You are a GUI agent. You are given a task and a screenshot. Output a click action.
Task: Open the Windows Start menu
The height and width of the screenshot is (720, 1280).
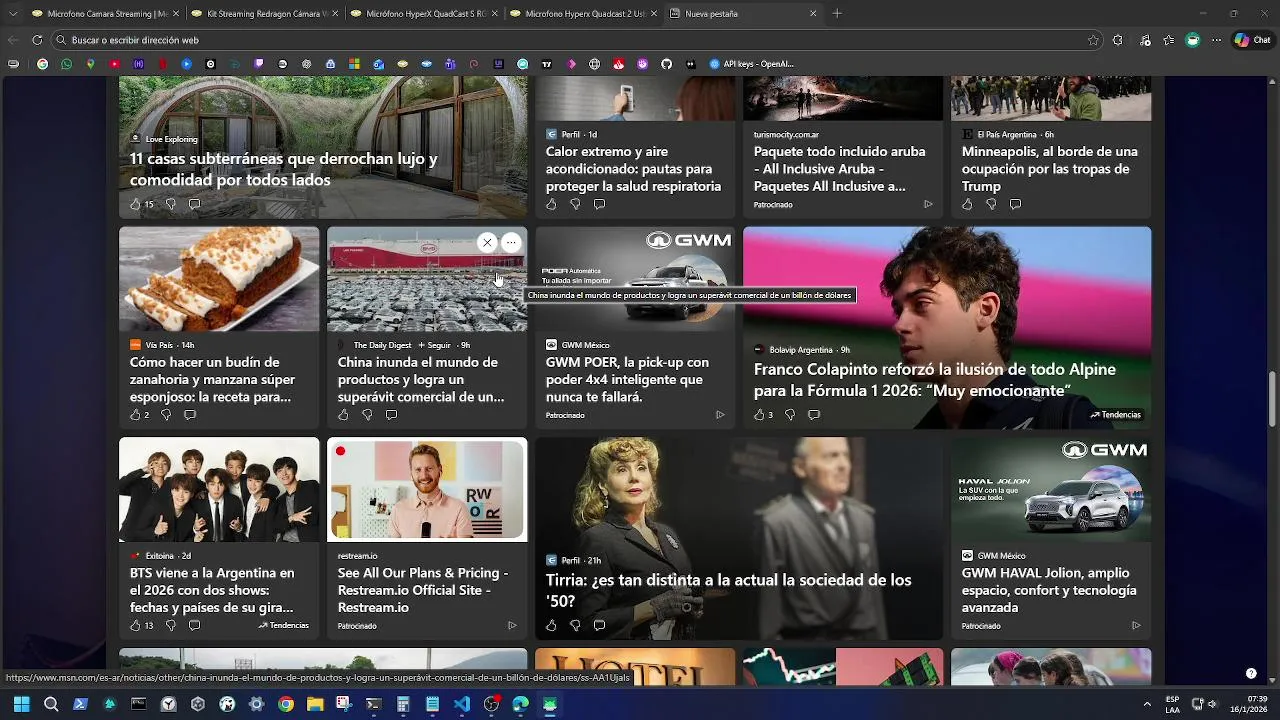[x=21, y=704]
